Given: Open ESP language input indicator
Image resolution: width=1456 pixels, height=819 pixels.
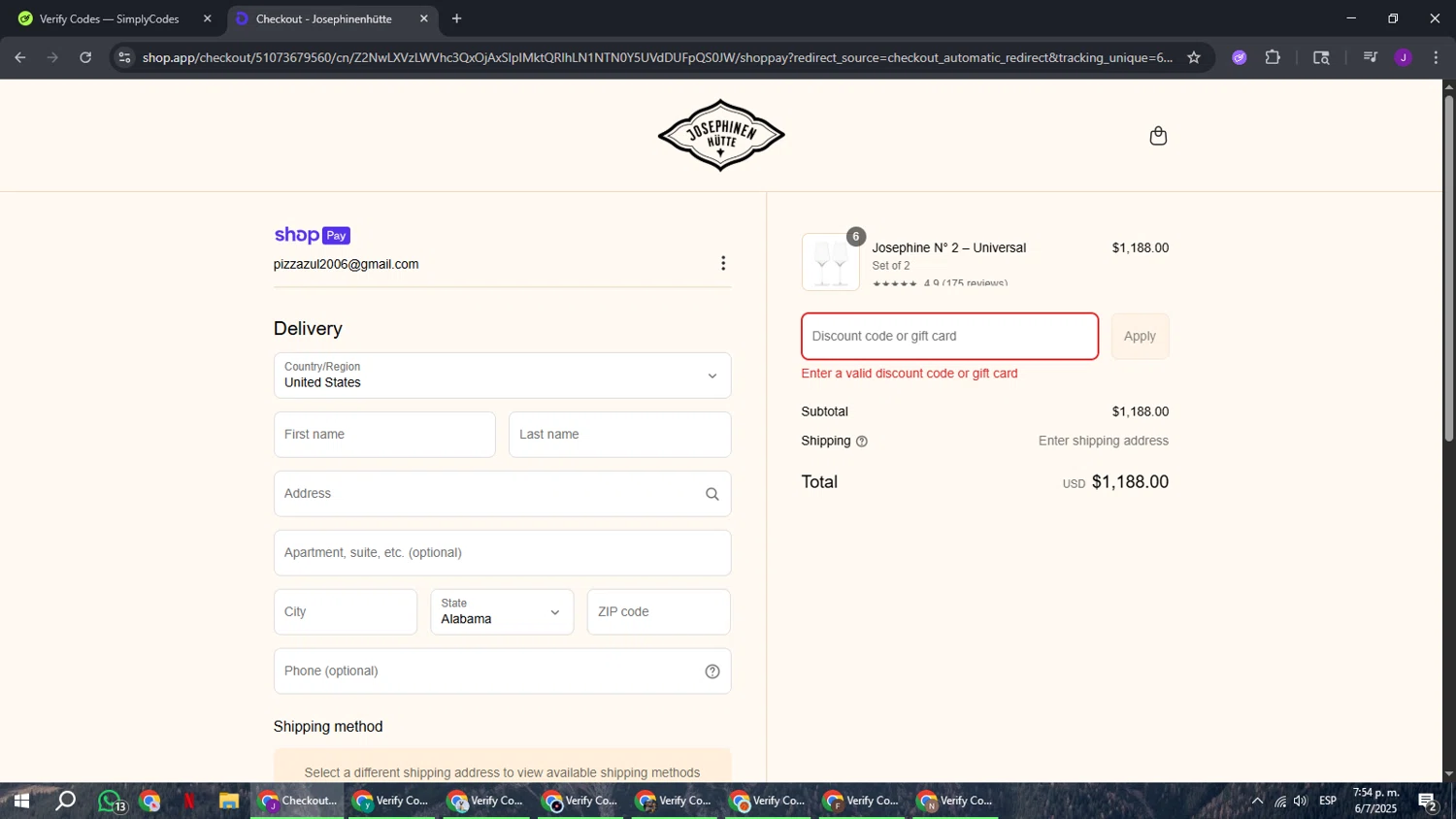Looking at the screenshot, I should click(1328, 802).
